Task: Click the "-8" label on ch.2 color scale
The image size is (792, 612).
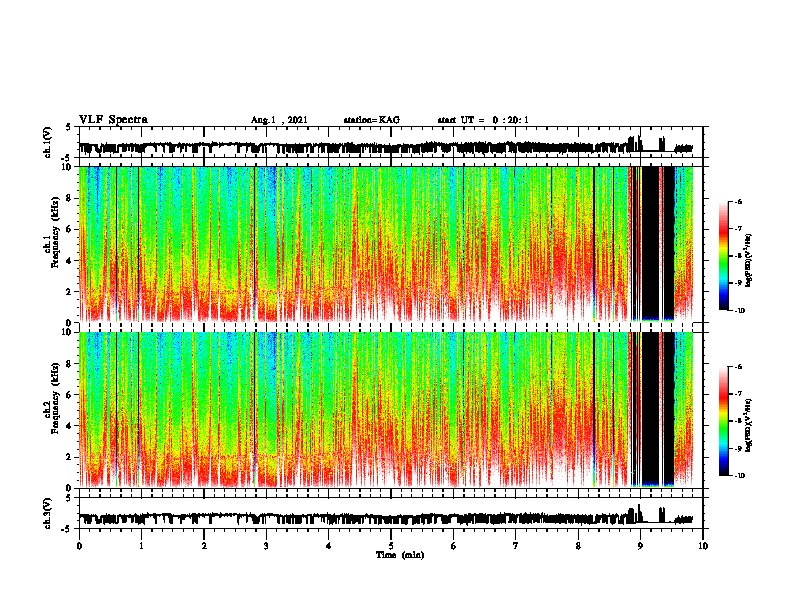Action: click(739, 421)
